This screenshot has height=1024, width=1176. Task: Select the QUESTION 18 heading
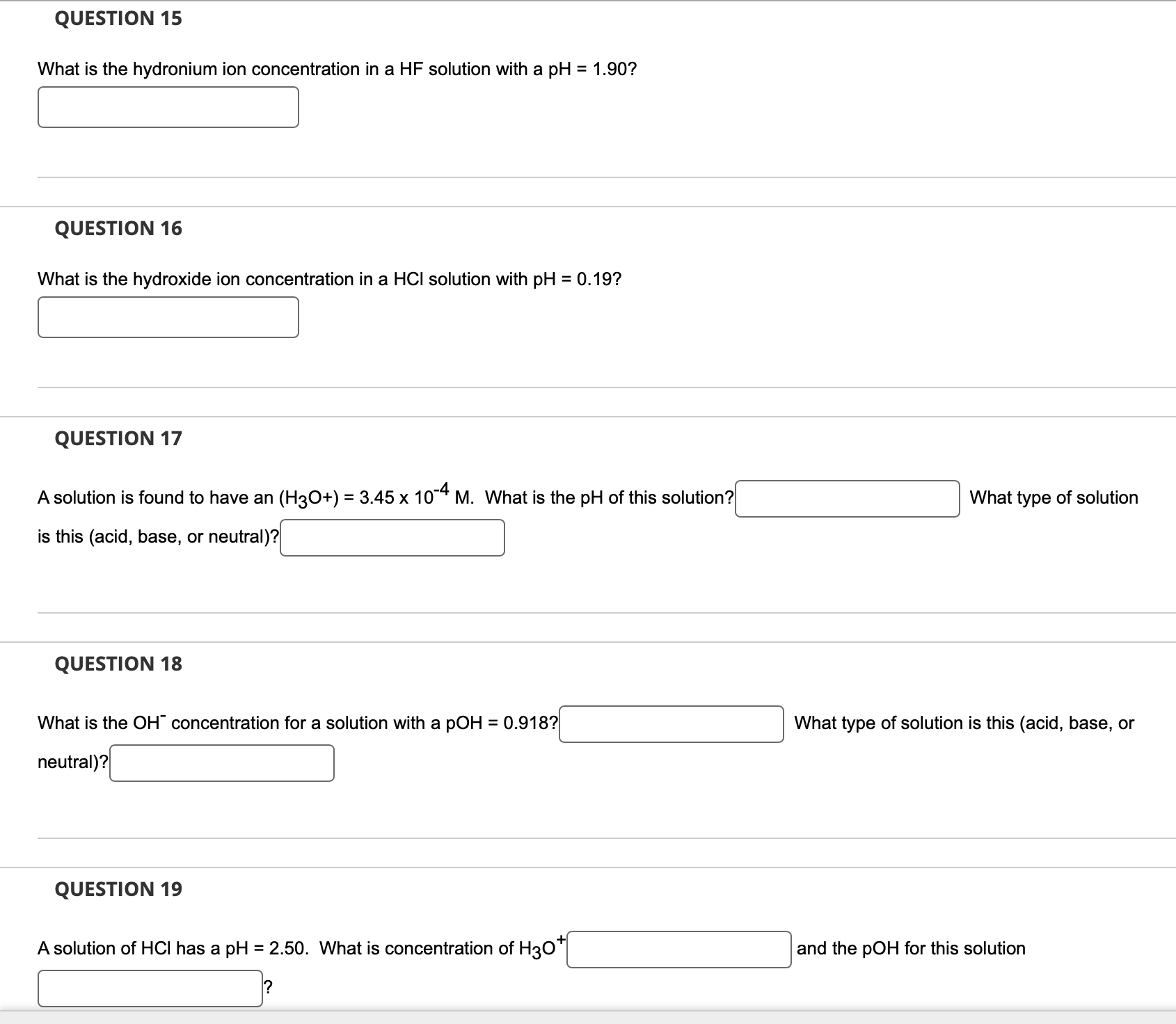click(x=118, y=664)
